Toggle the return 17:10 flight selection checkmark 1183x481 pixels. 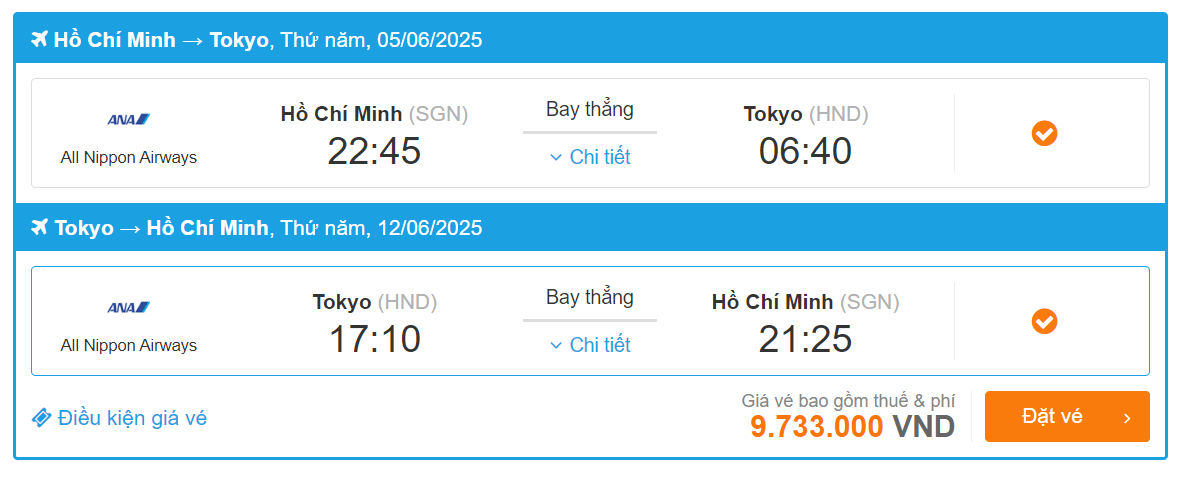coord(1044,321)
